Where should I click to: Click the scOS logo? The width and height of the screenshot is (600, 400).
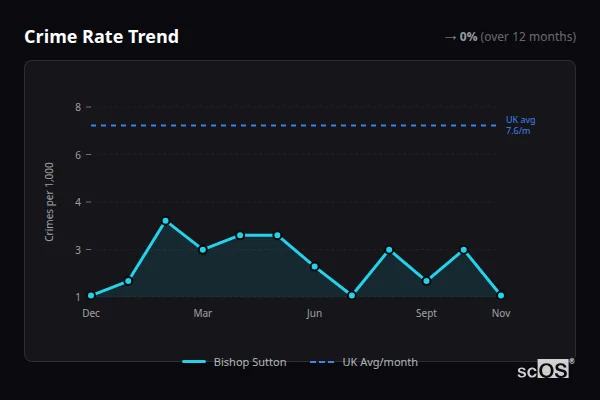pyautogui.click(x=546, y=369)
